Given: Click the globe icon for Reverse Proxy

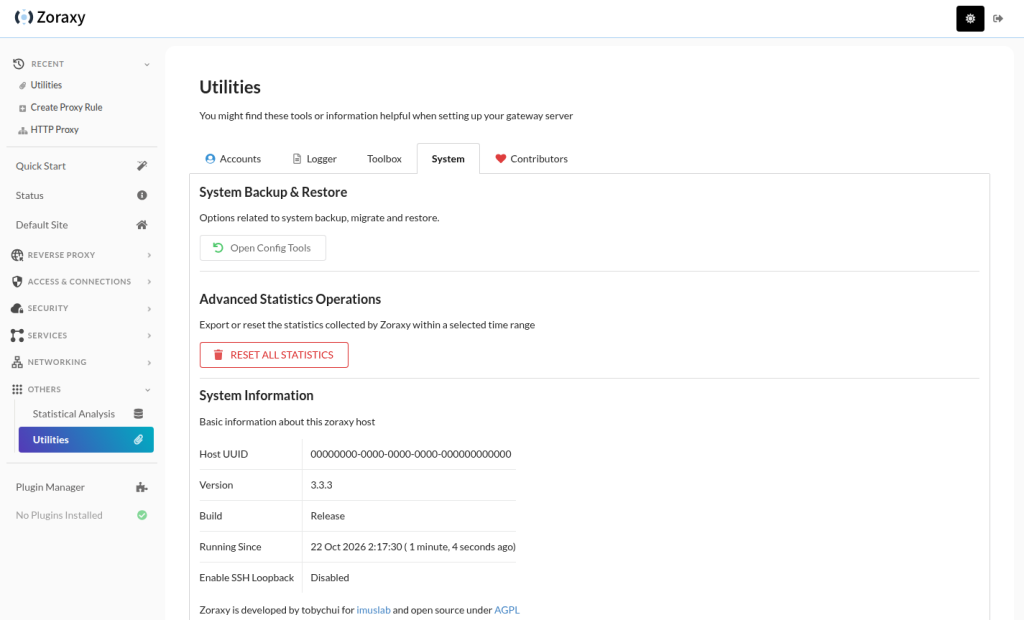Looking at the screenshot, I should [17, 255].
